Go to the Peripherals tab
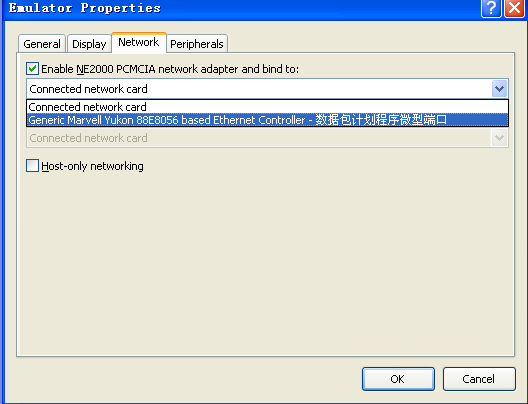 click(x=197, y=44)
